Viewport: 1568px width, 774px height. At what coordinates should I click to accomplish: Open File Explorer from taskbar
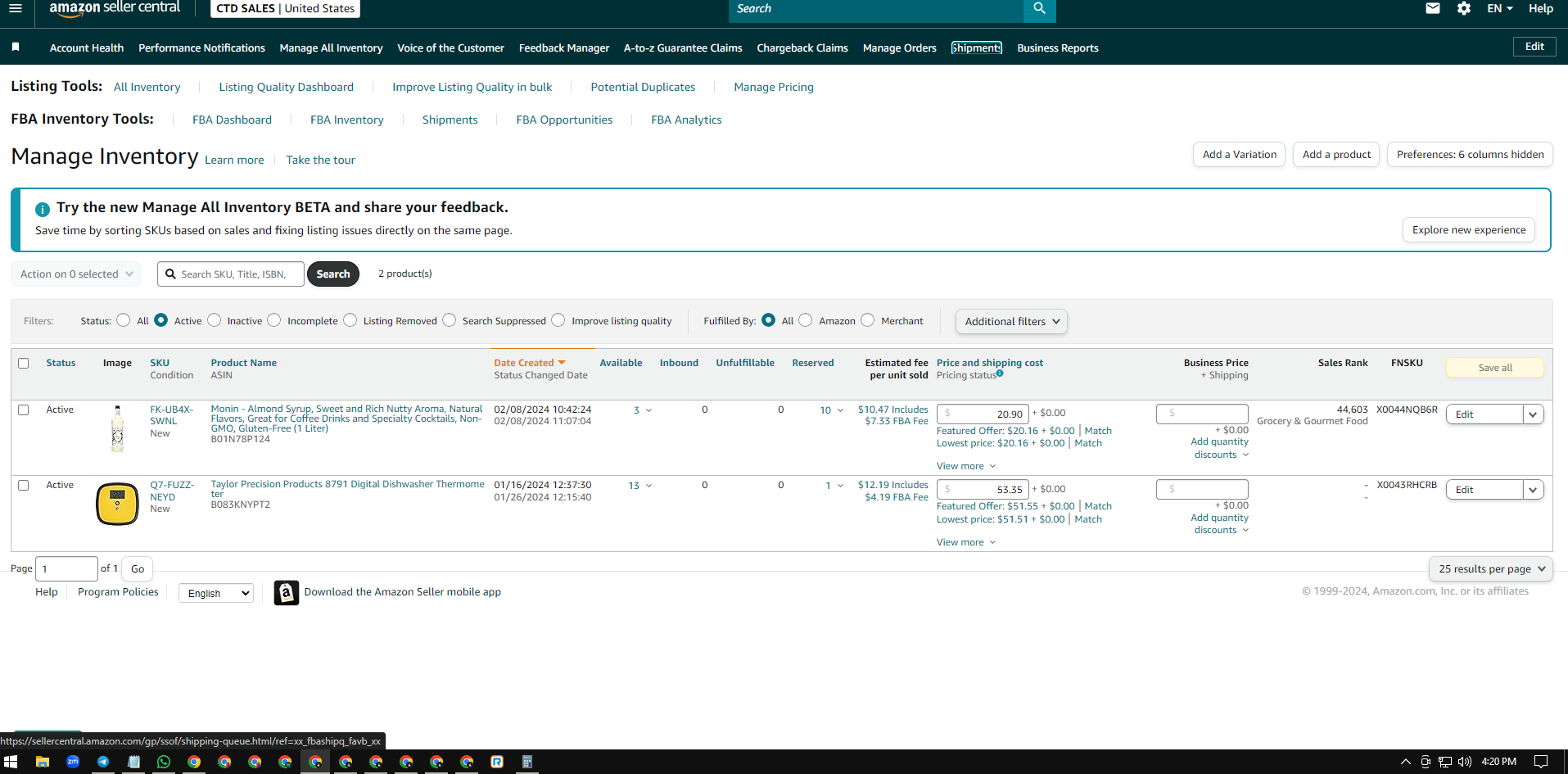pyautogui.click(x=43, y=762)
